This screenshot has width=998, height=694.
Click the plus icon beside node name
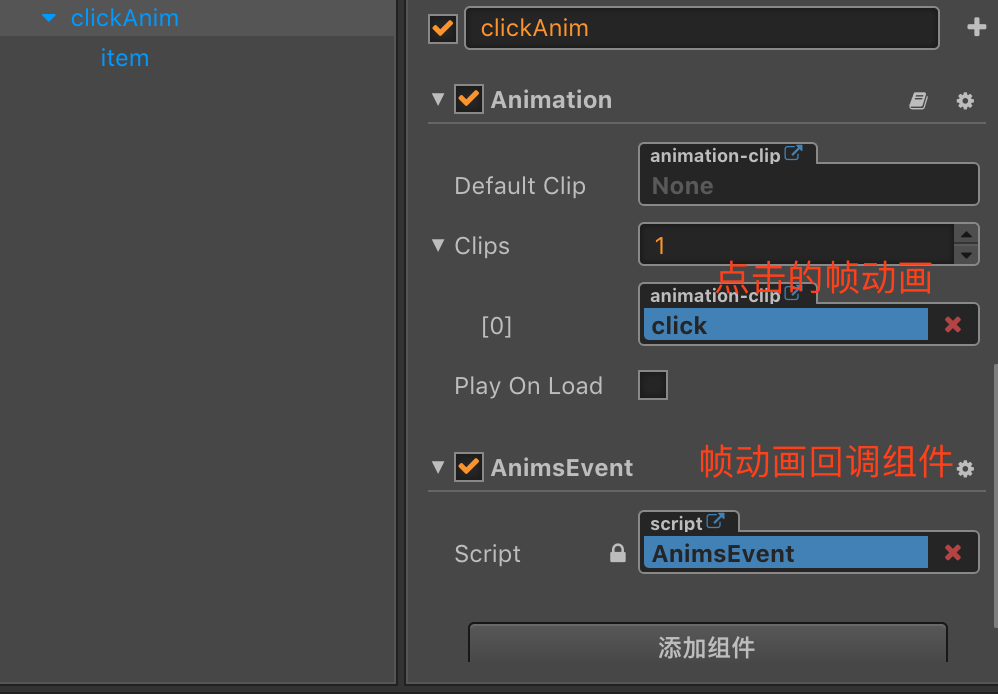pos(976,27)
